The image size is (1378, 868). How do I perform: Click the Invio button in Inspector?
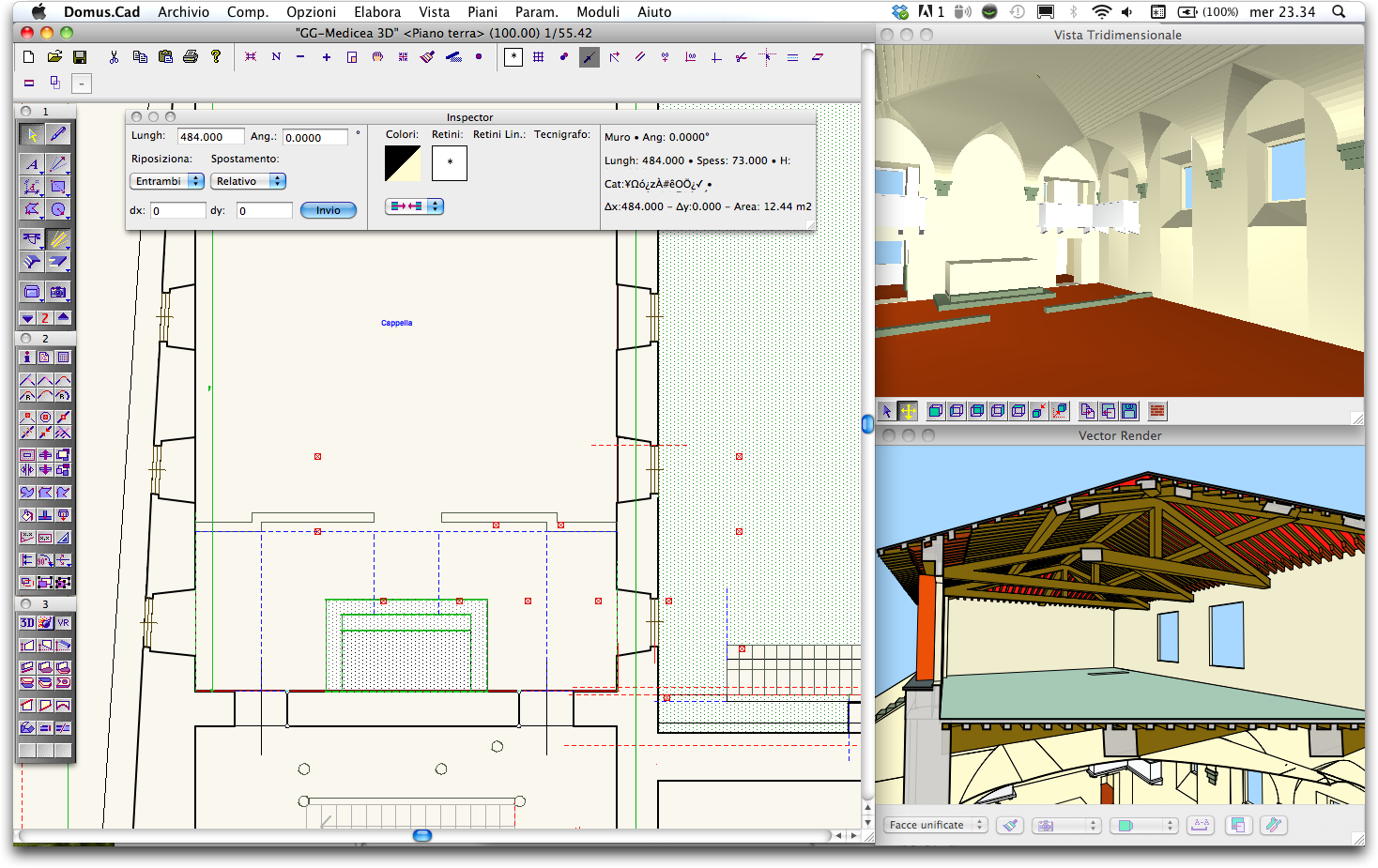pos(329,210)
